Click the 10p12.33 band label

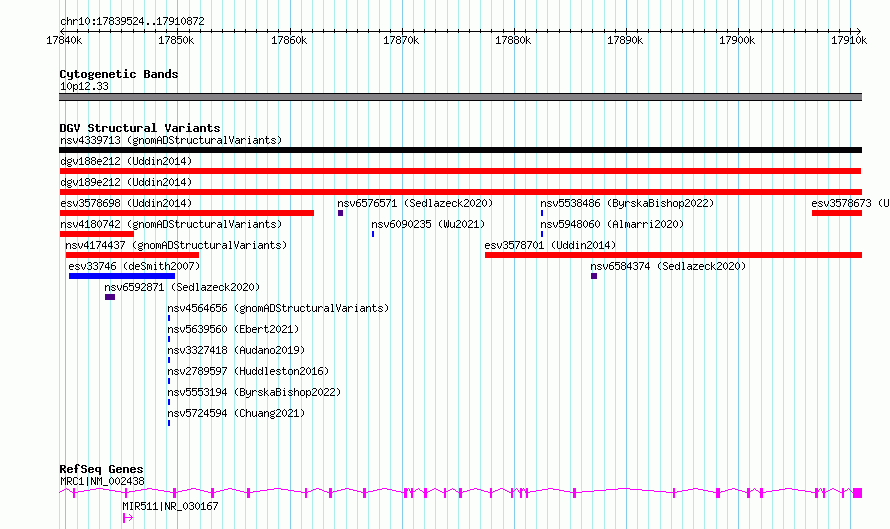tap(84, 86)
